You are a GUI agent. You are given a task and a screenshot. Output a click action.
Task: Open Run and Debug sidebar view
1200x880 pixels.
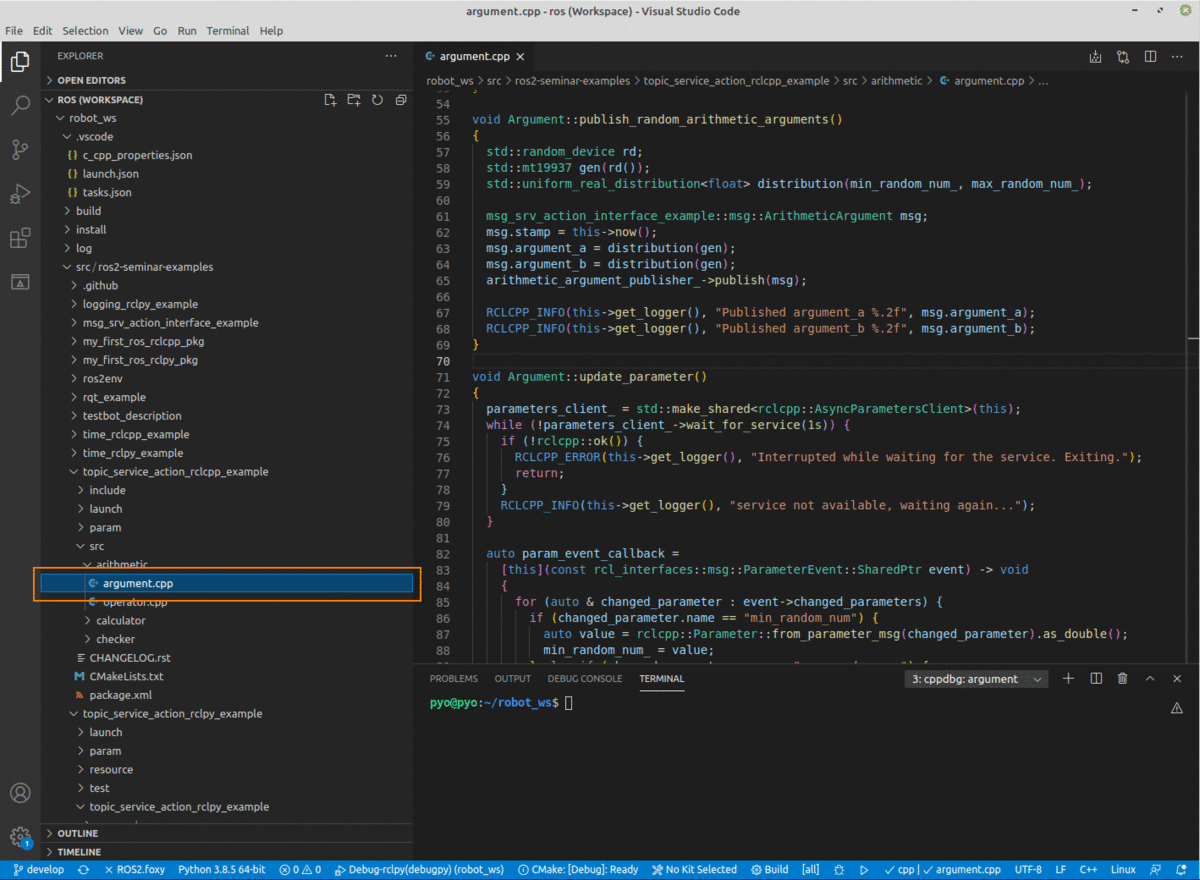[20, 194]
